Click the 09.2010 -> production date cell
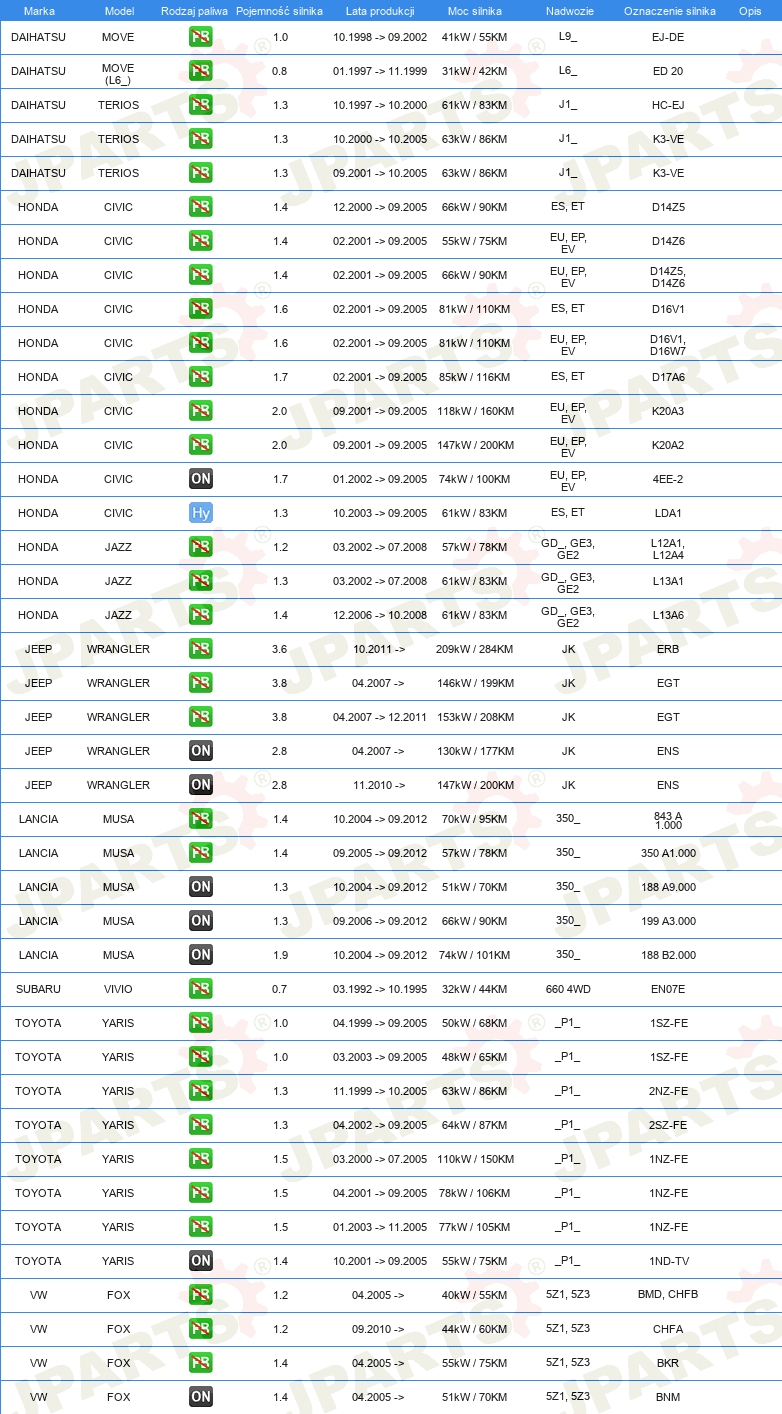This screenshot has width=782, height=1414. pyautogui.click(x=378, y=1329)
